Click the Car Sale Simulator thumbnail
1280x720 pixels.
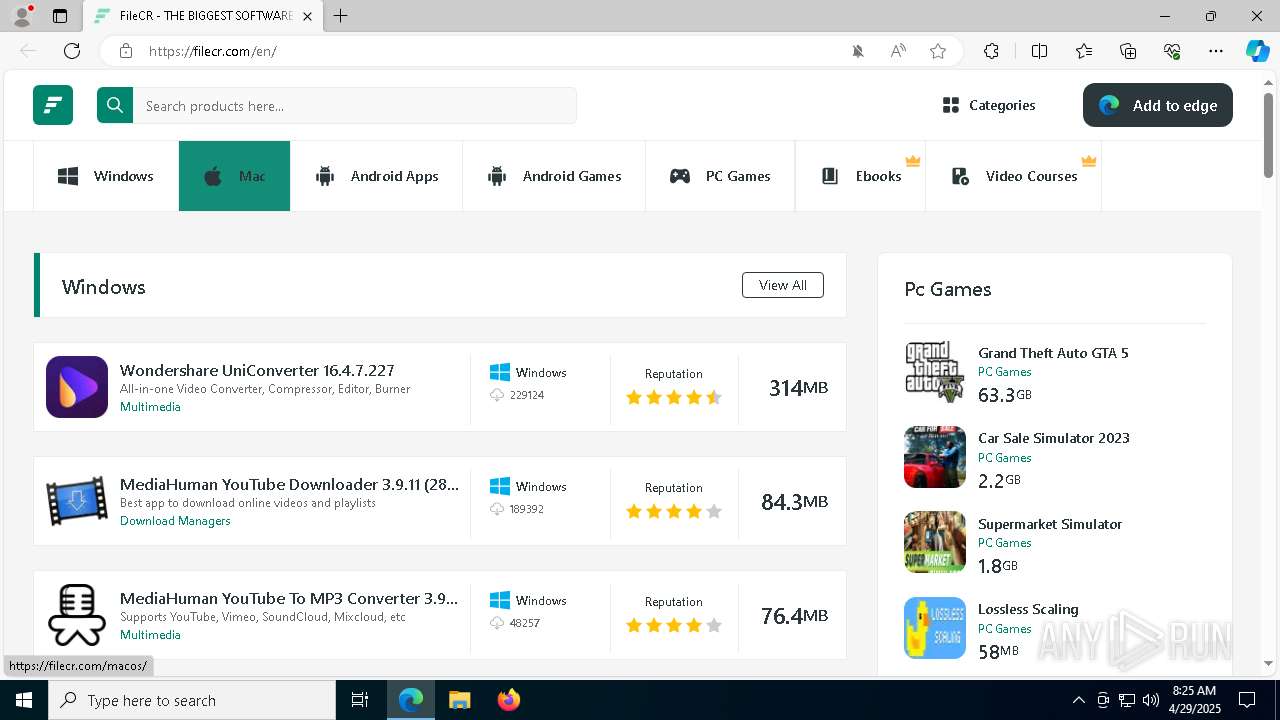(935, 457)
